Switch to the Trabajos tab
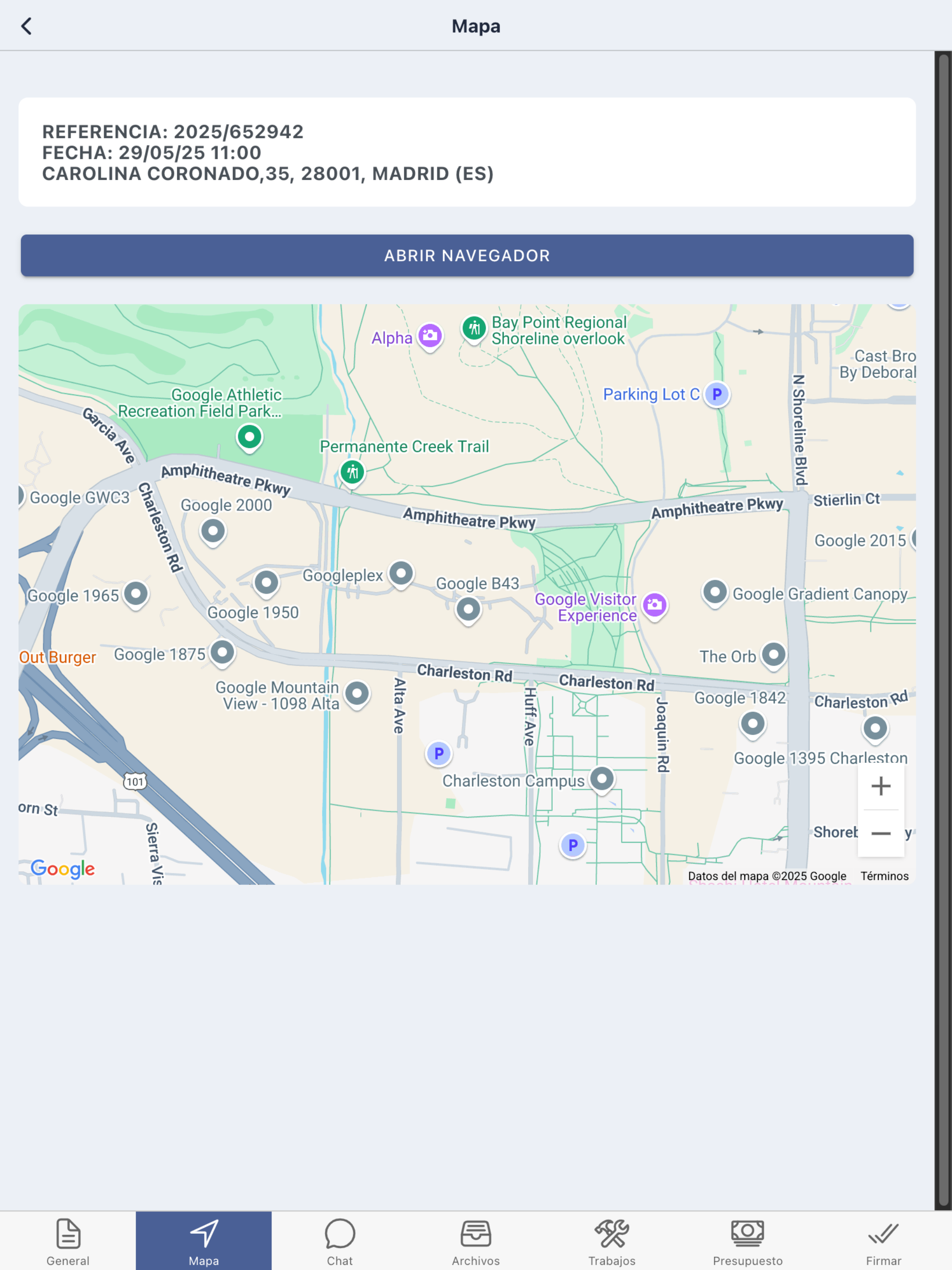Image resolution: width=952 pixels, height=1270 pixels. coord(612,1242)
